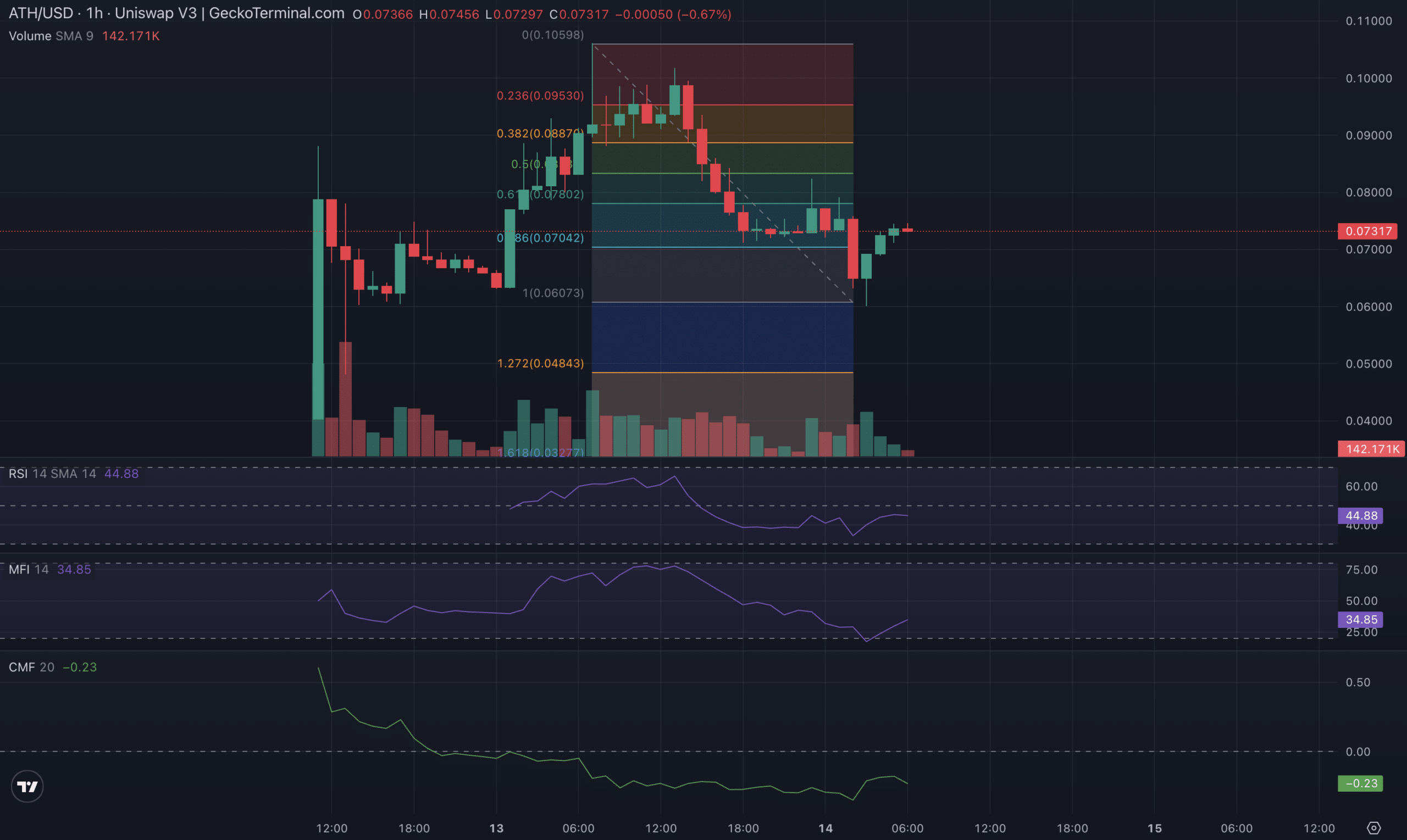Image resolution: width=1407 pixels, height=840 pixels.
Task: Click the ATH/USD chart title
Action: click(x=176, y=13)
